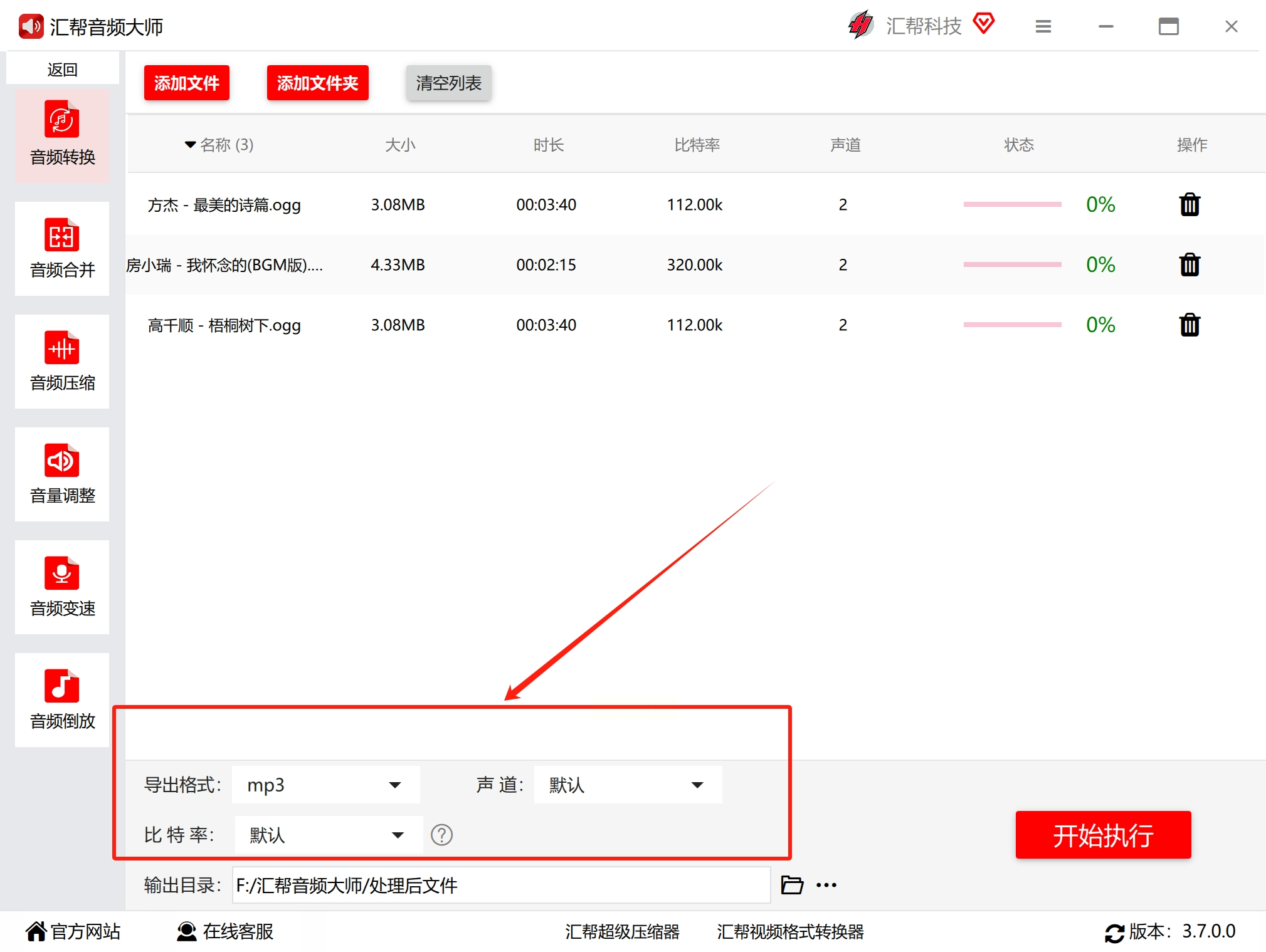The image size is (1266, 952).
Task: Click the three-dot browse output directory button
Action: tap(826, 885)
